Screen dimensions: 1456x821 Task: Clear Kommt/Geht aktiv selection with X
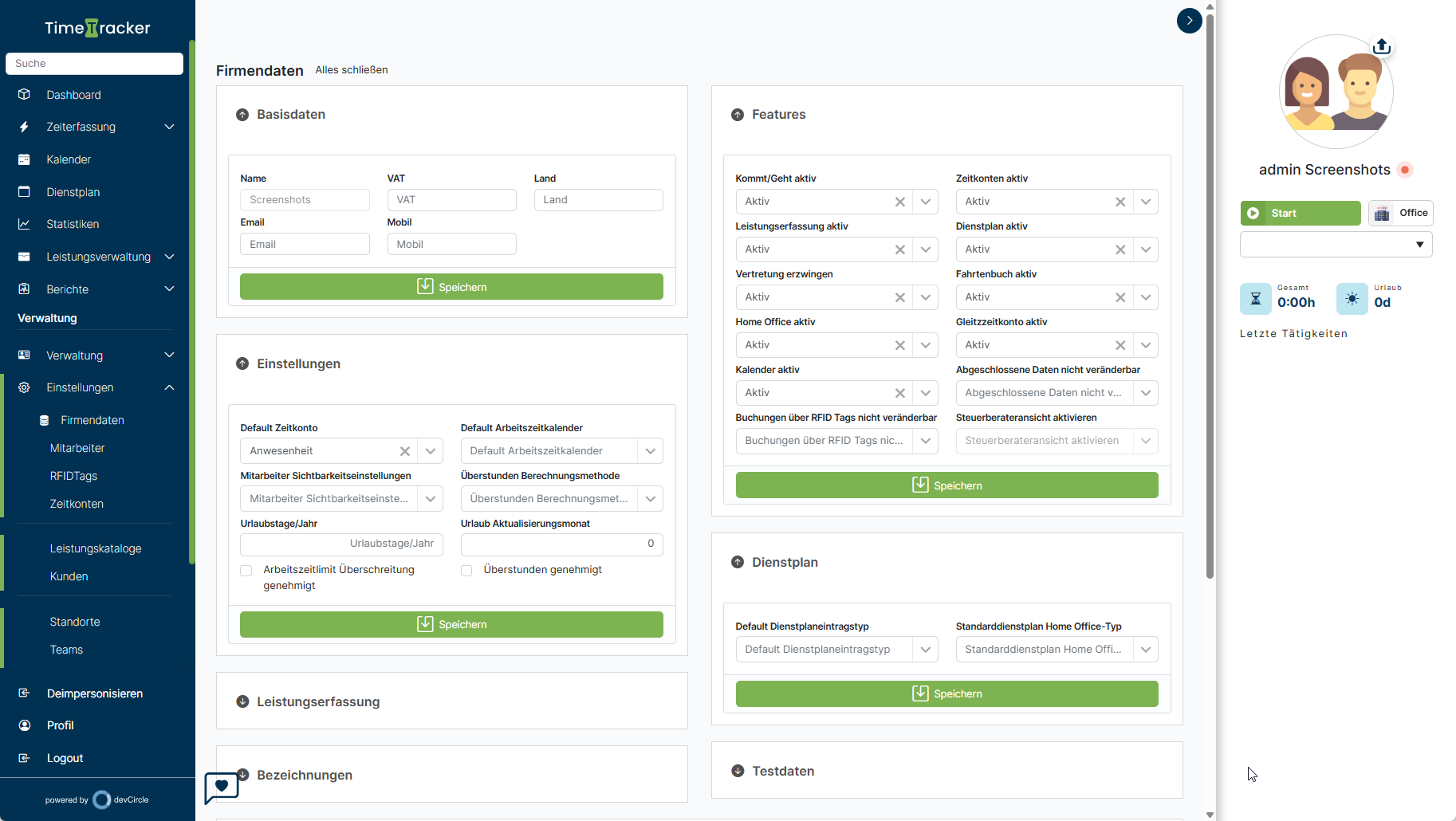[x=899, y=202]
